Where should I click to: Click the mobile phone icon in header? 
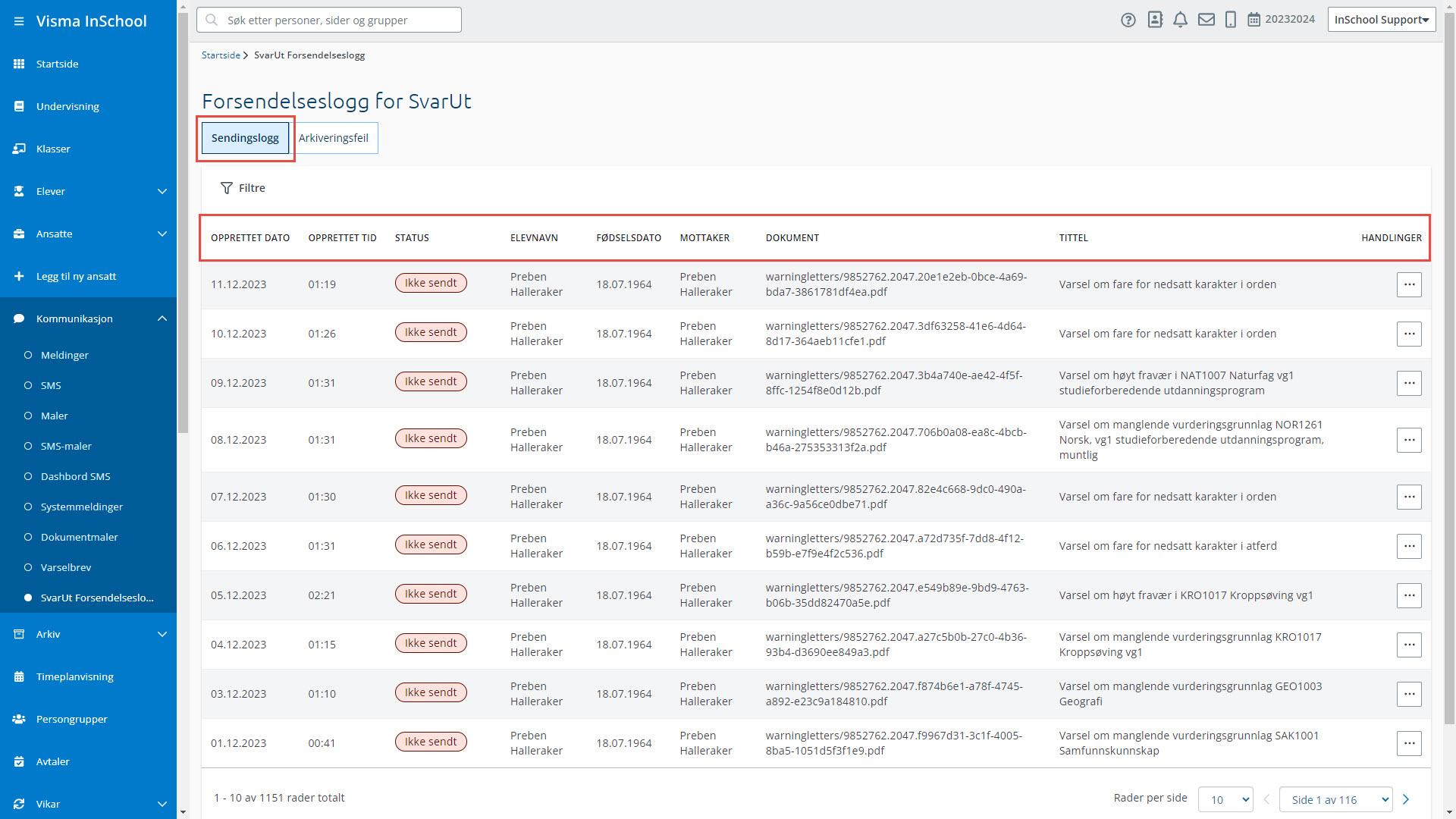click(x=1231, y=20)
